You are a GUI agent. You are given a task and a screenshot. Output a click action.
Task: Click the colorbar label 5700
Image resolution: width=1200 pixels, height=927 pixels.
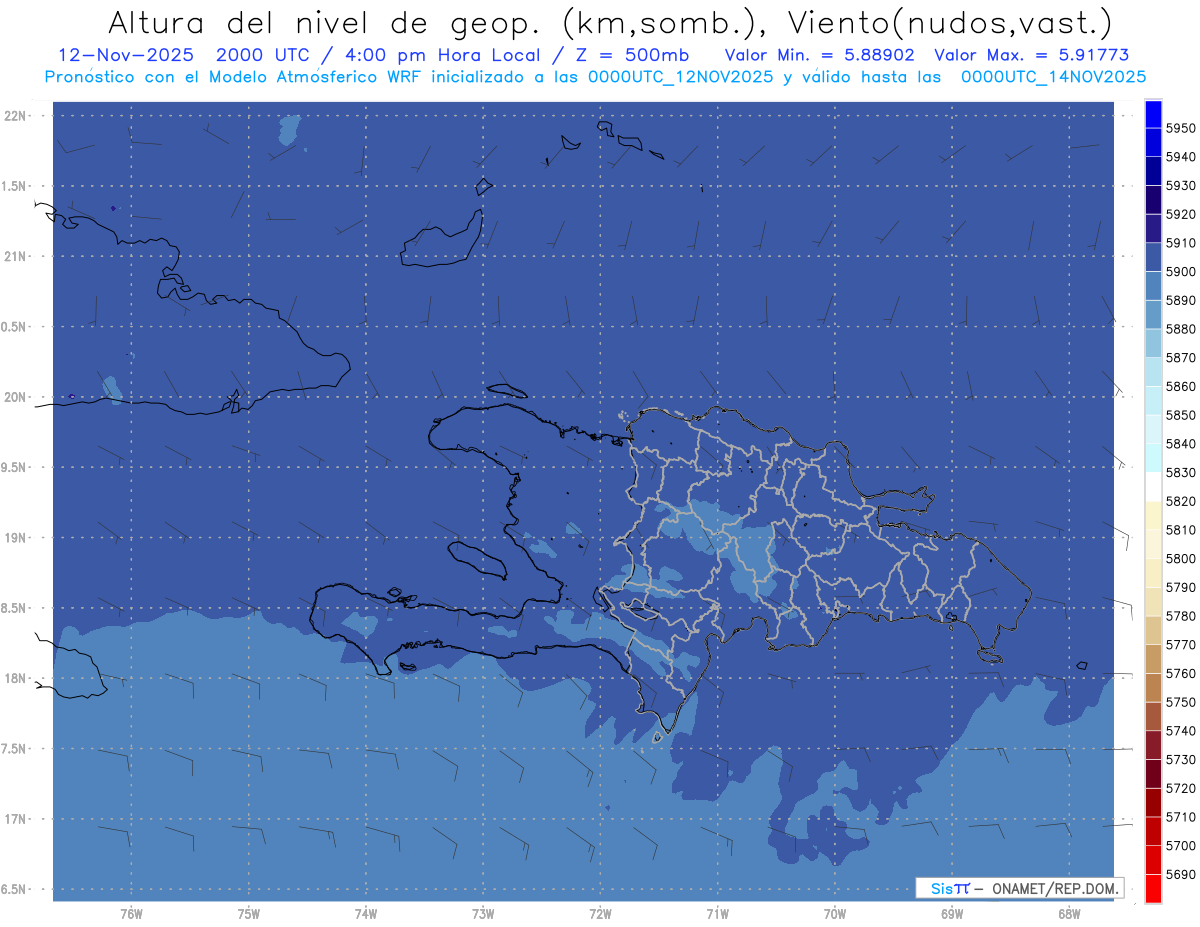coord(1180,845)
